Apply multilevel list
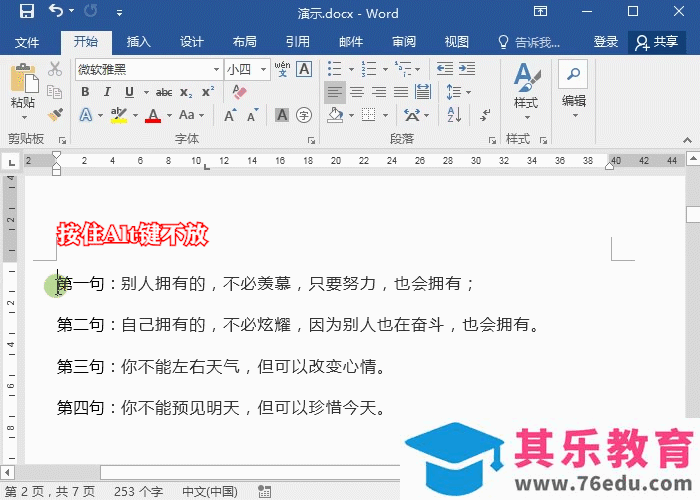 [404, 69]
